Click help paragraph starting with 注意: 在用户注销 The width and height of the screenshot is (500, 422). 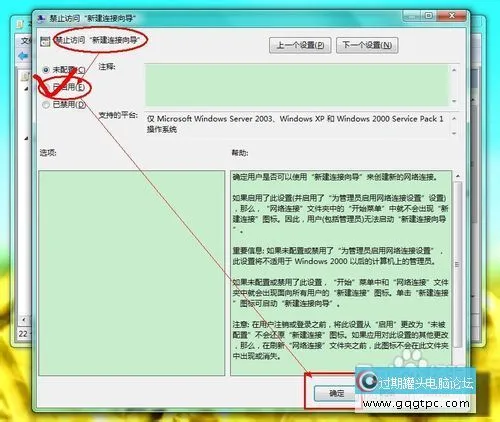340,340
